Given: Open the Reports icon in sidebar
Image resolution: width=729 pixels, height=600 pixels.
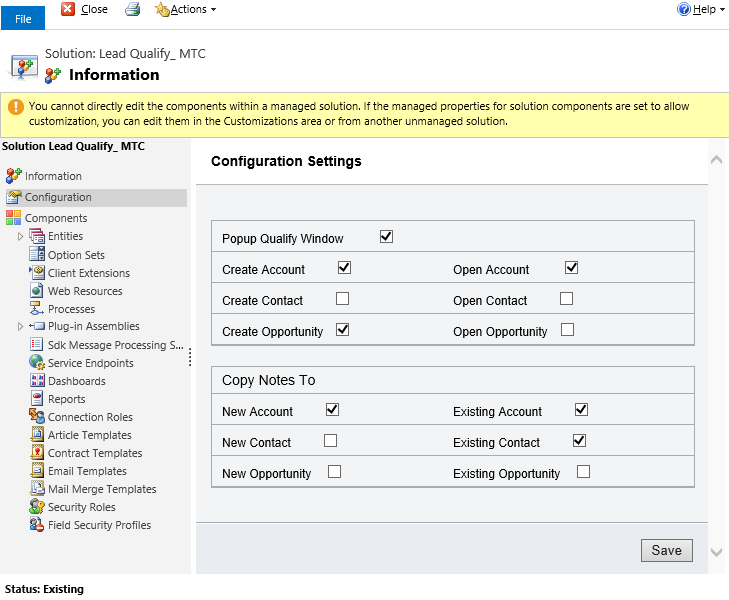Looking at the screenshot, I should click(x=37, y=399).
